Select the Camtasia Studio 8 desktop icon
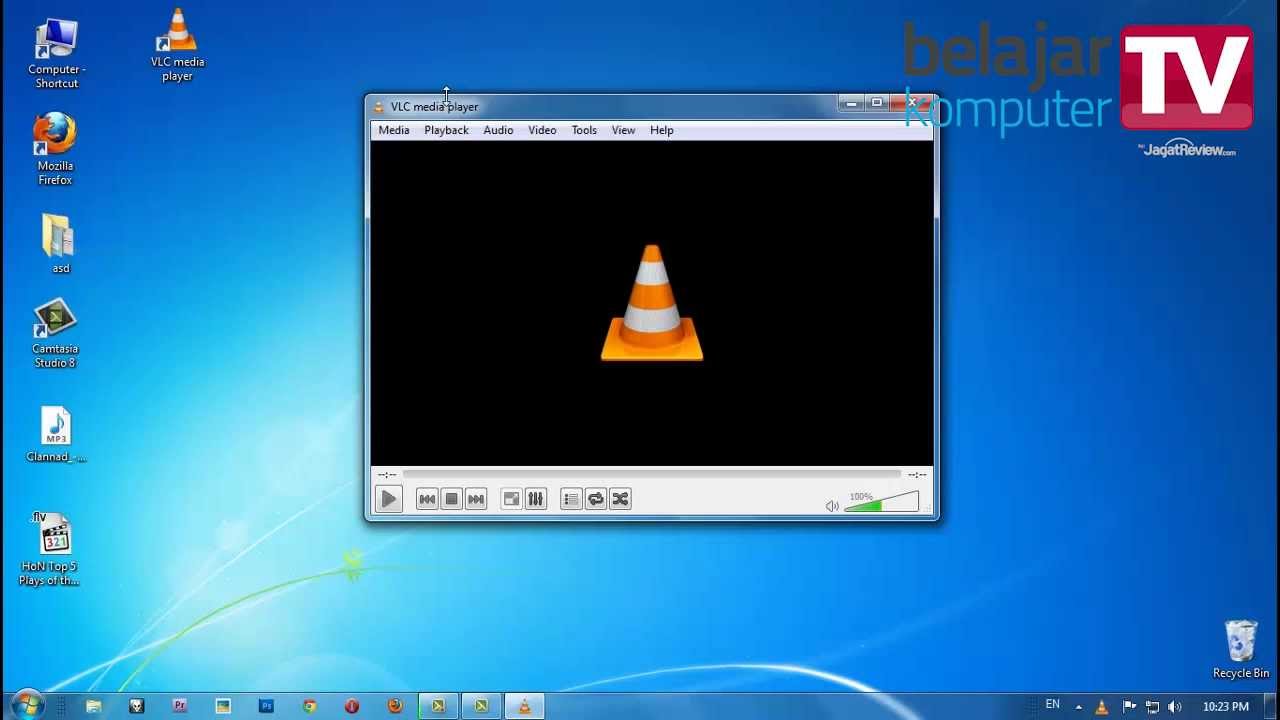Screen dimensions: 1280x720 tap(55, 334)
